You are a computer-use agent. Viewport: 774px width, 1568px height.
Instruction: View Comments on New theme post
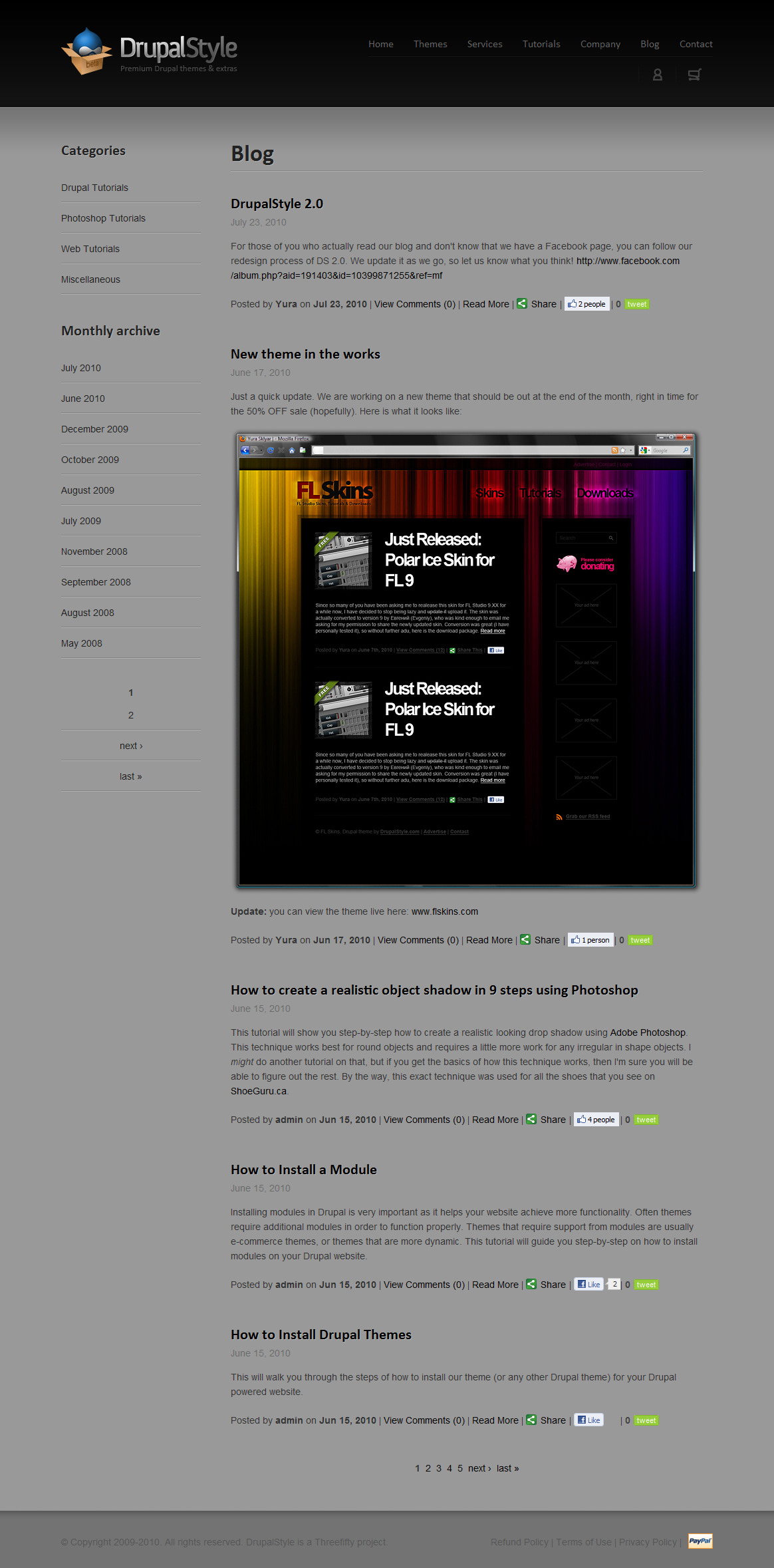point(418,940)
